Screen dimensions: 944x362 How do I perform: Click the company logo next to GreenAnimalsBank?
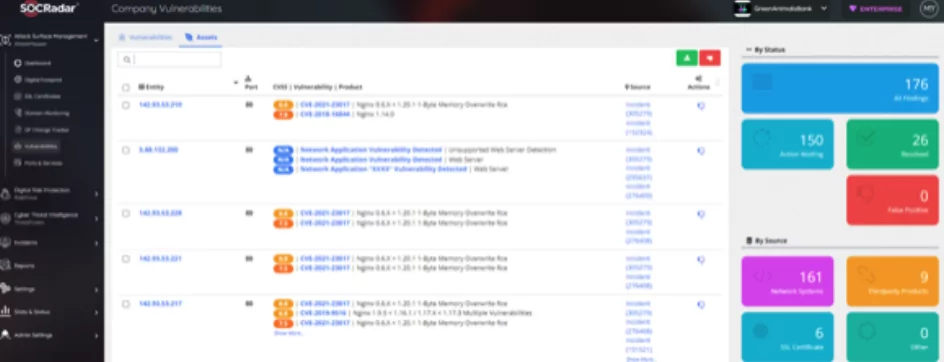tap(742, 8)
